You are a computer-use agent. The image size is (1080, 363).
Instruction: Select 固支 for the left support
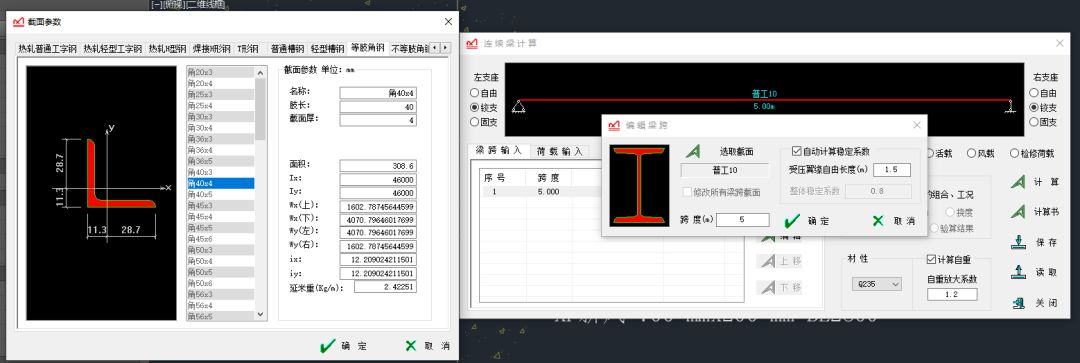[484, 122]
